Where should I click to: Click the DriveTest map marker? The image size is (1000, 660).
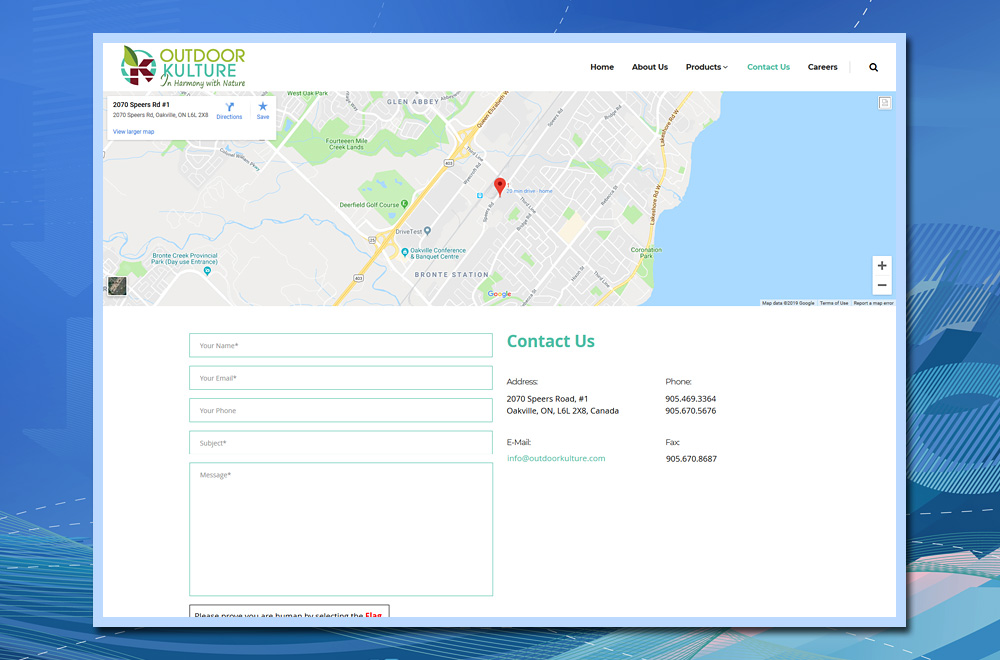[427, 231]
